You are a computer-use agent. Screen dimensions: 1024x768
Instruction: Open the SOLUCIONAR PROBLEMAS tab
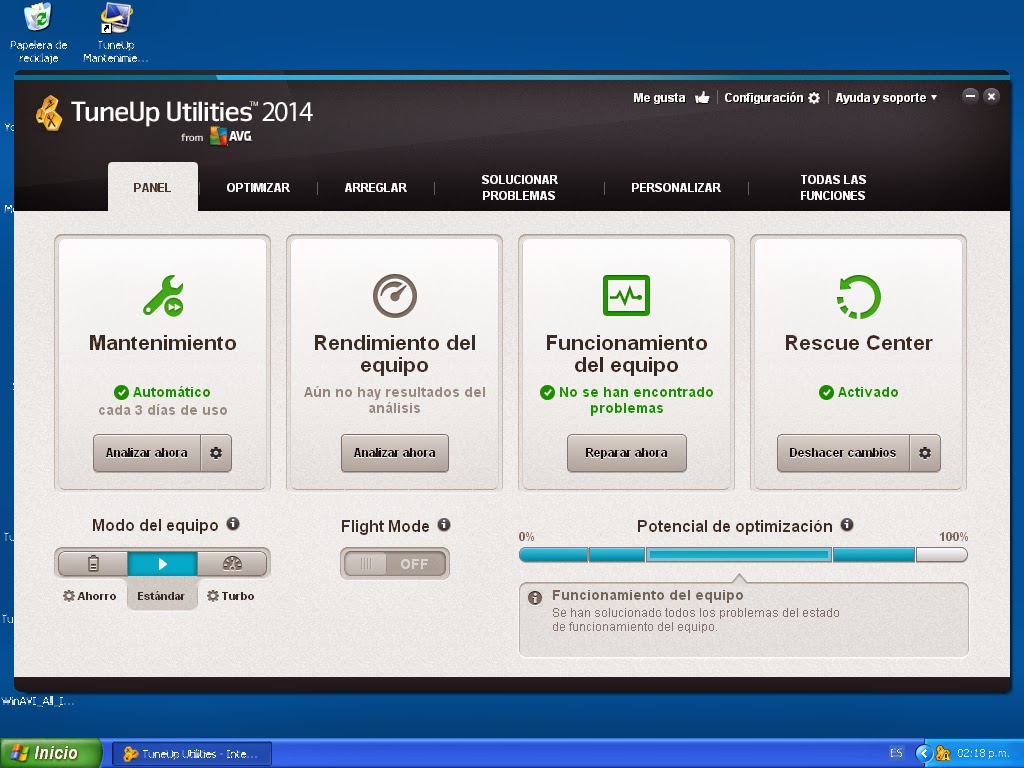(x=520, y=188)
